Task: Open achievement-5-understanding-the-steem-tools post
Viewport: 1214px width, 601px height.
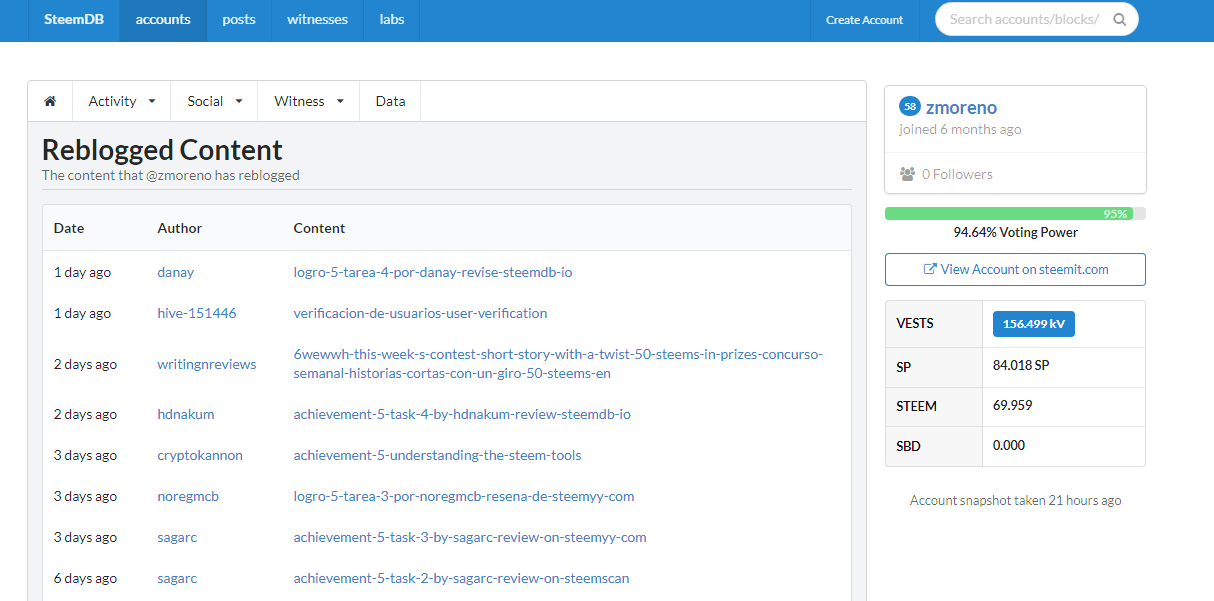Action: click(x=437, y=455)
